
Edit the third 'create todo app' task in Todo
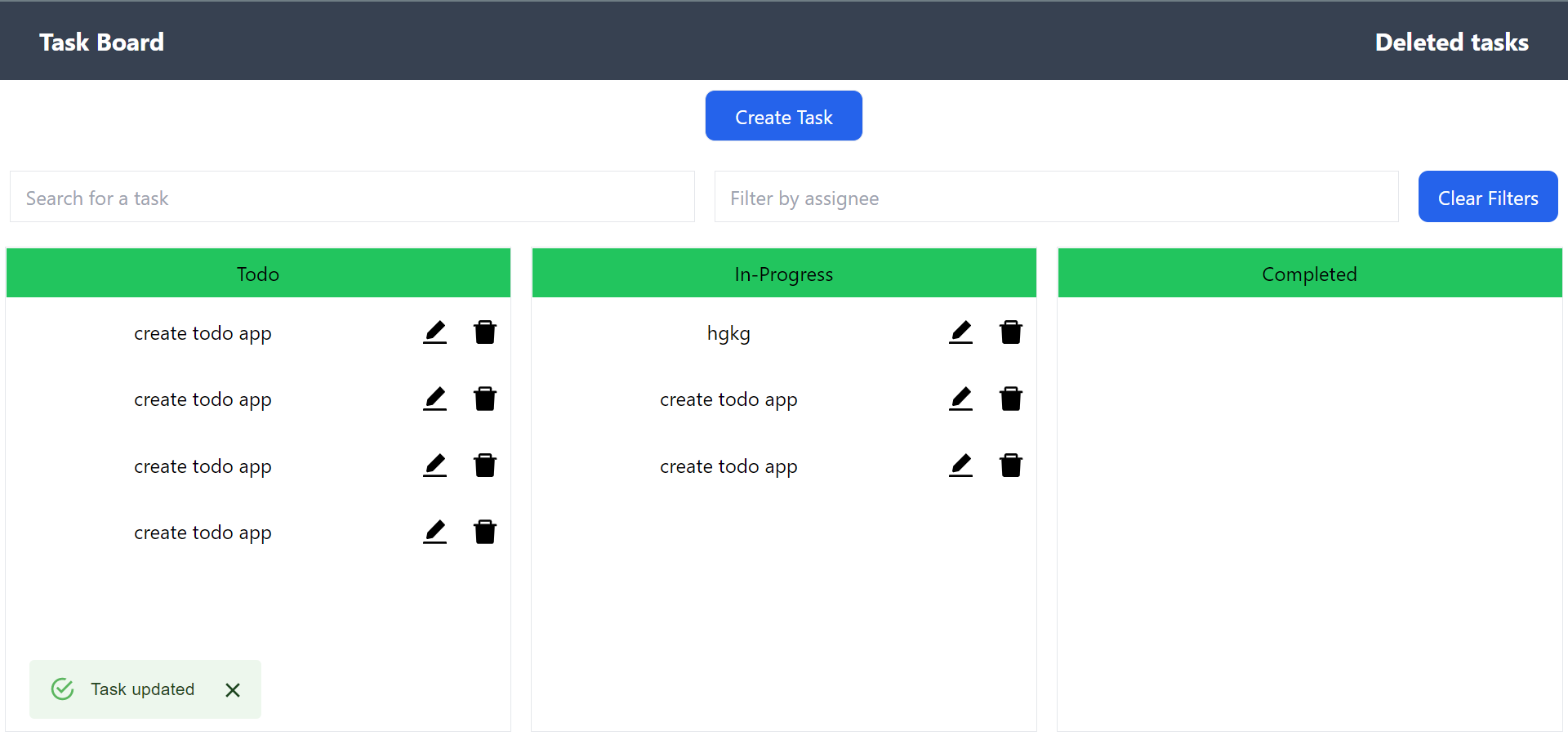tap(434, 465)
